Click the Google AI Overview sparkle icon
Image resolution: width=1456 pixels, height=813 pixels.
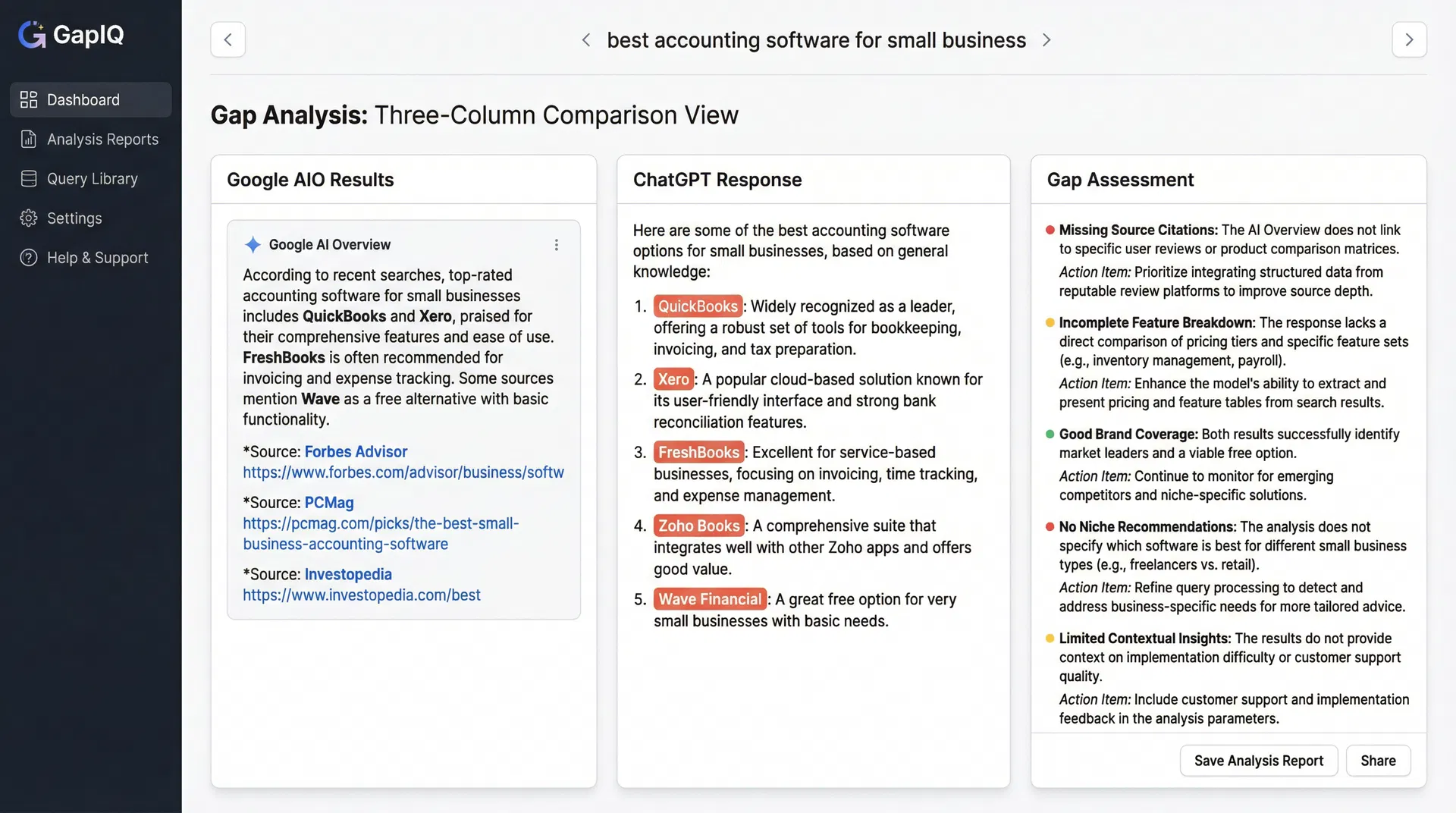tap(253, 244)
